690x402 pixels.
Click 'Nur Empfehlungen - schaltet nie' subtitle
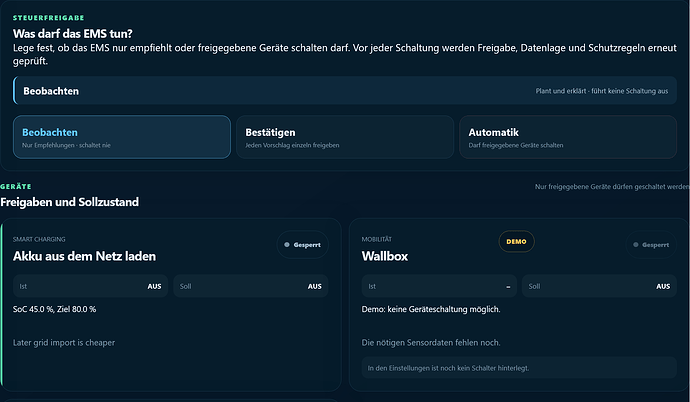(66, 145)
